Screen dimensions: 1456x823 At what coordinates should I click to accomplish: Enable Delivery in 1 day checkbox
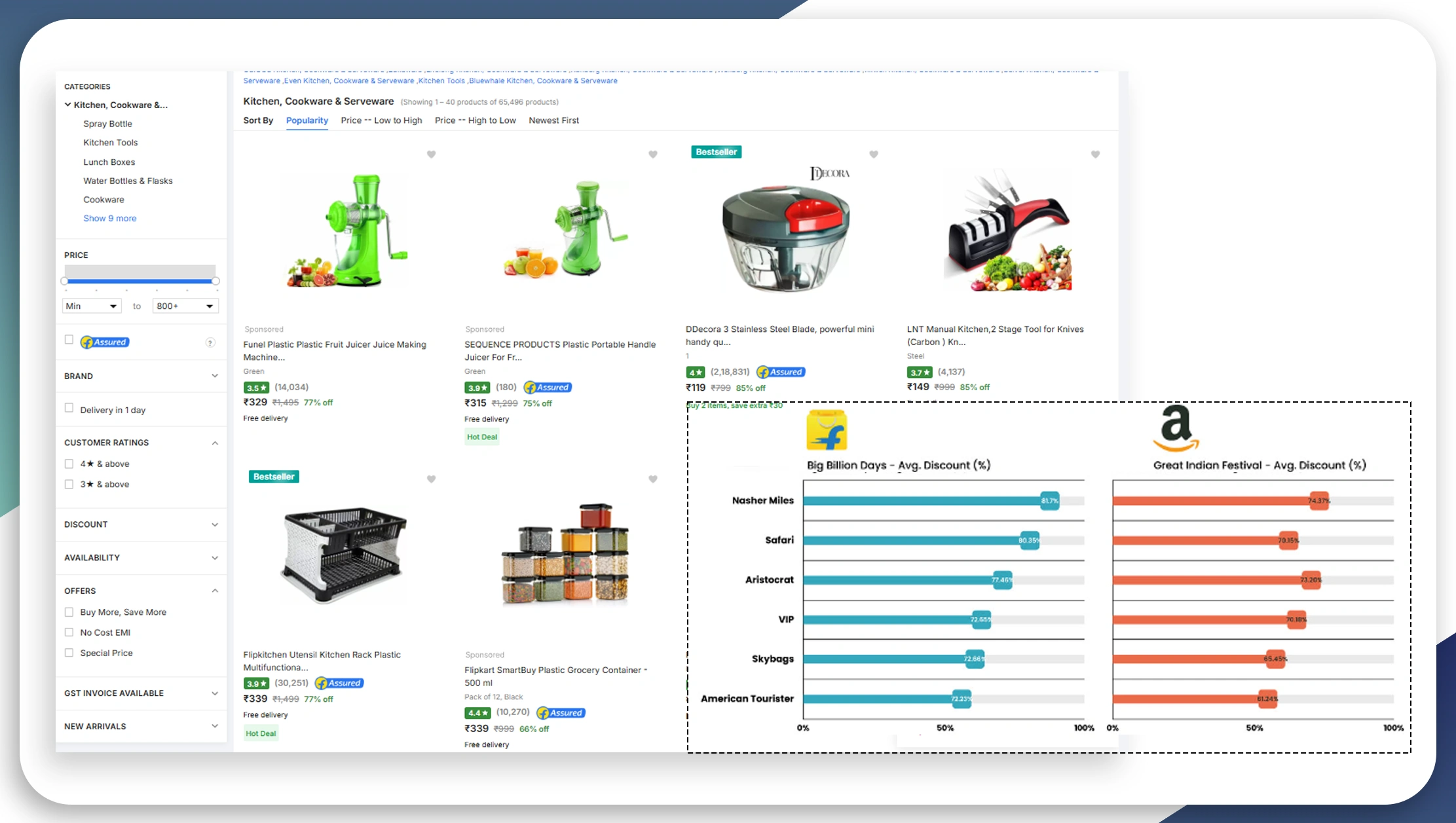click(x=69, y=408)
